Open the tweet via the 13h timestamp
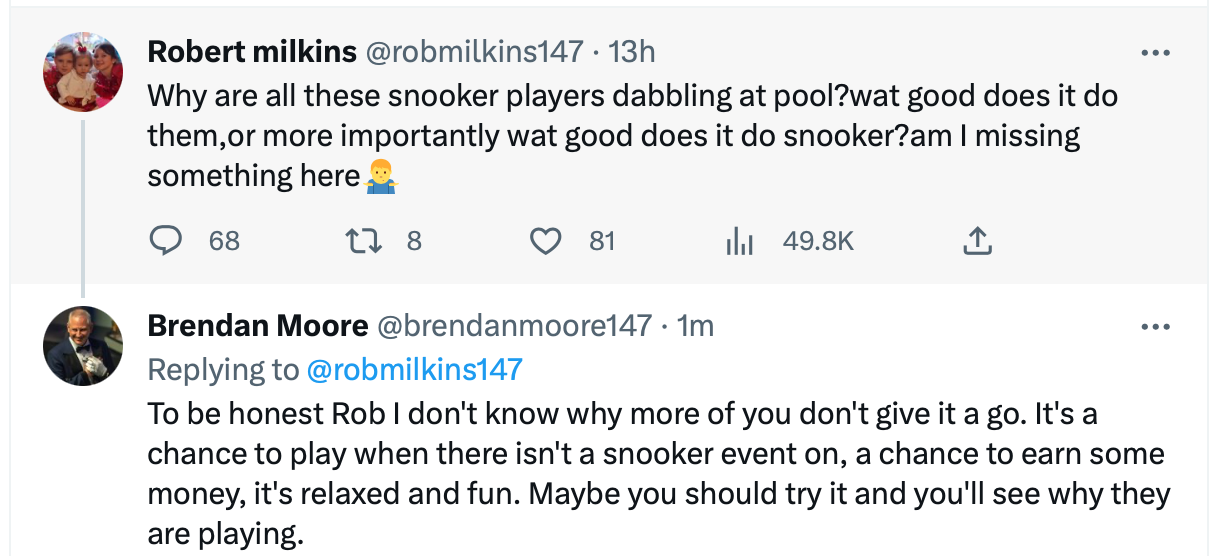Screen dimensions: 1220x556 pos(632,51)
